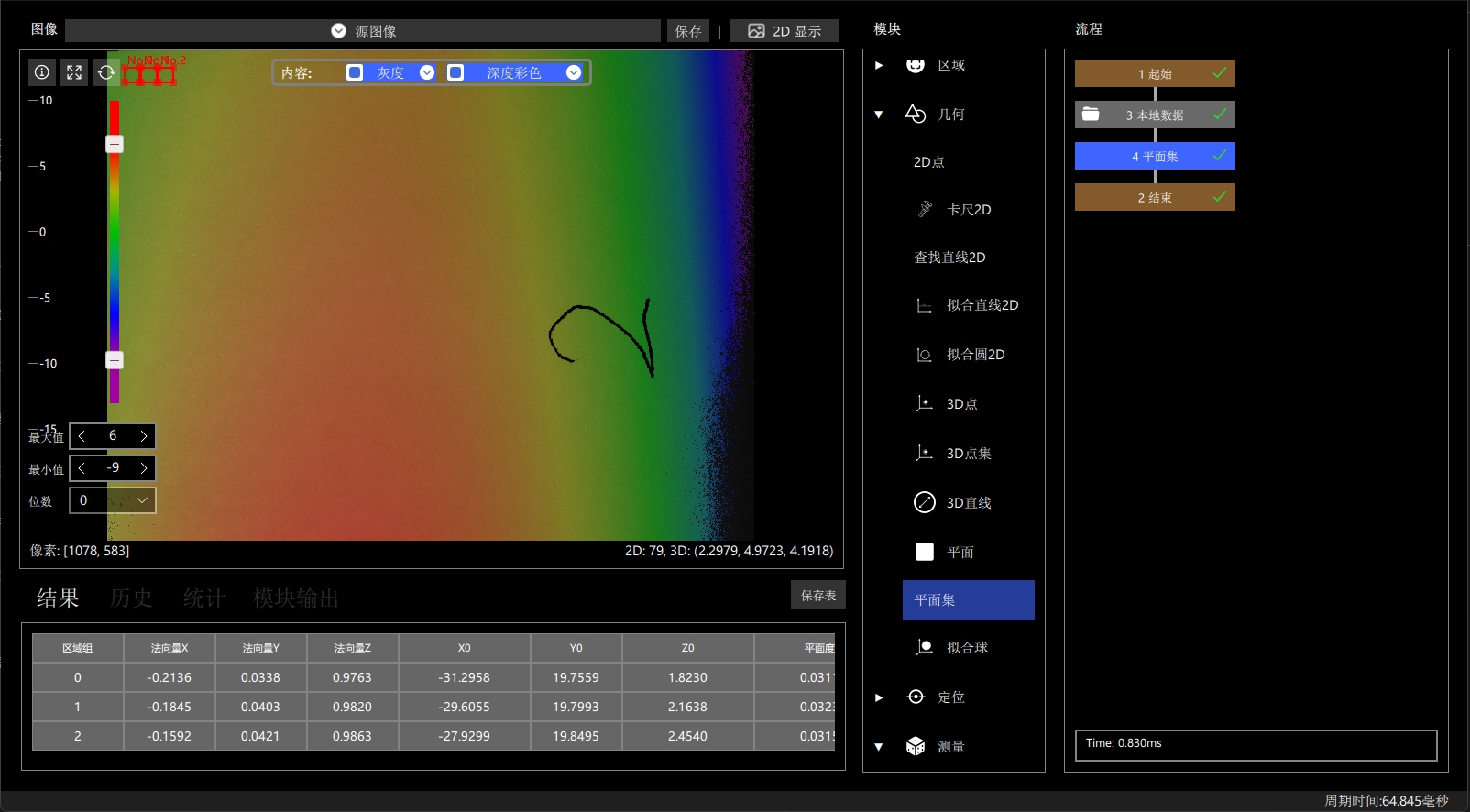This screenshot has height=812, width=1470.
Task: Select step 1 起始 in flow
Action: point(1155,73)
